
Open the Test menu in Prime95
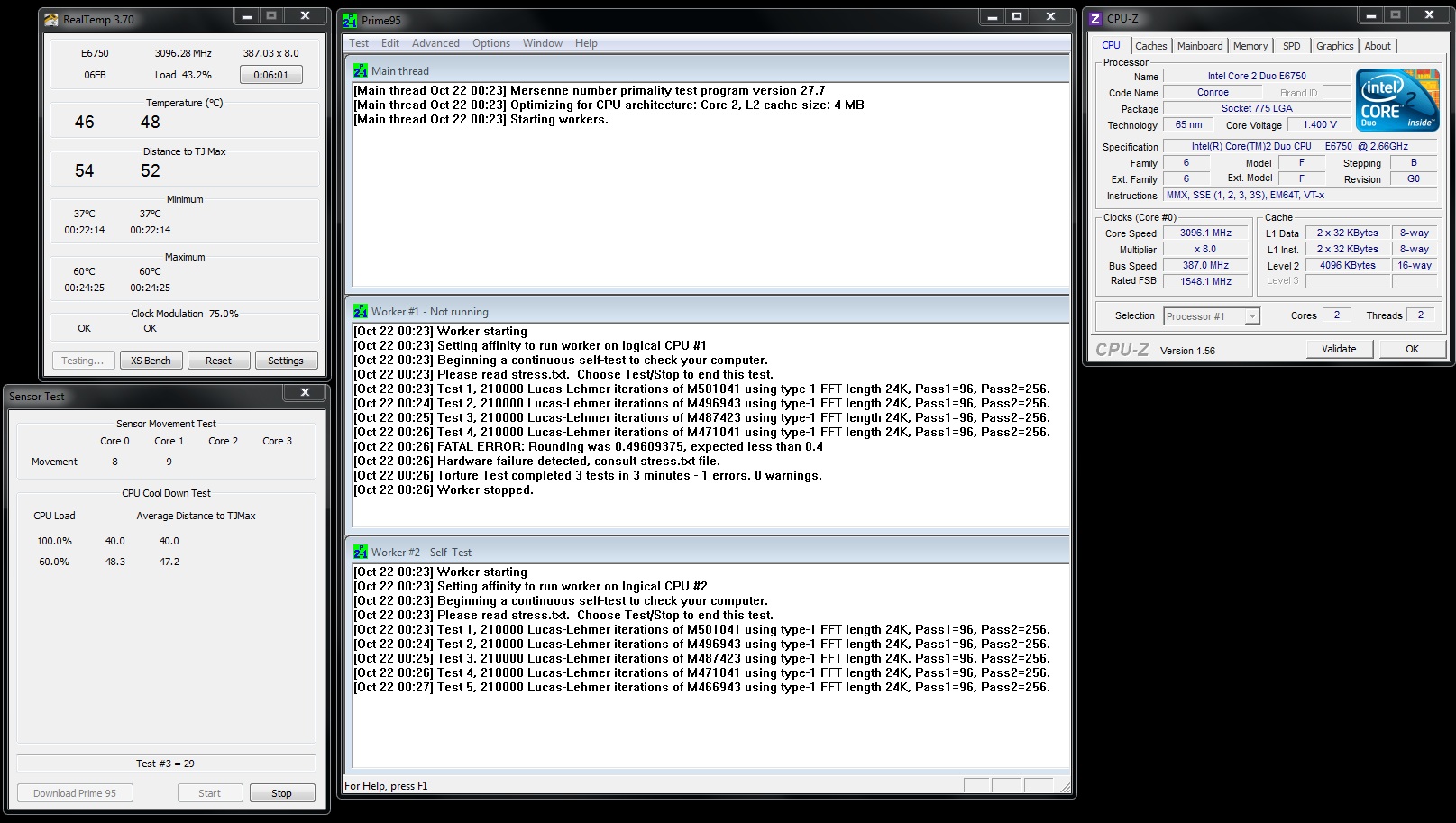coord(359,43)
